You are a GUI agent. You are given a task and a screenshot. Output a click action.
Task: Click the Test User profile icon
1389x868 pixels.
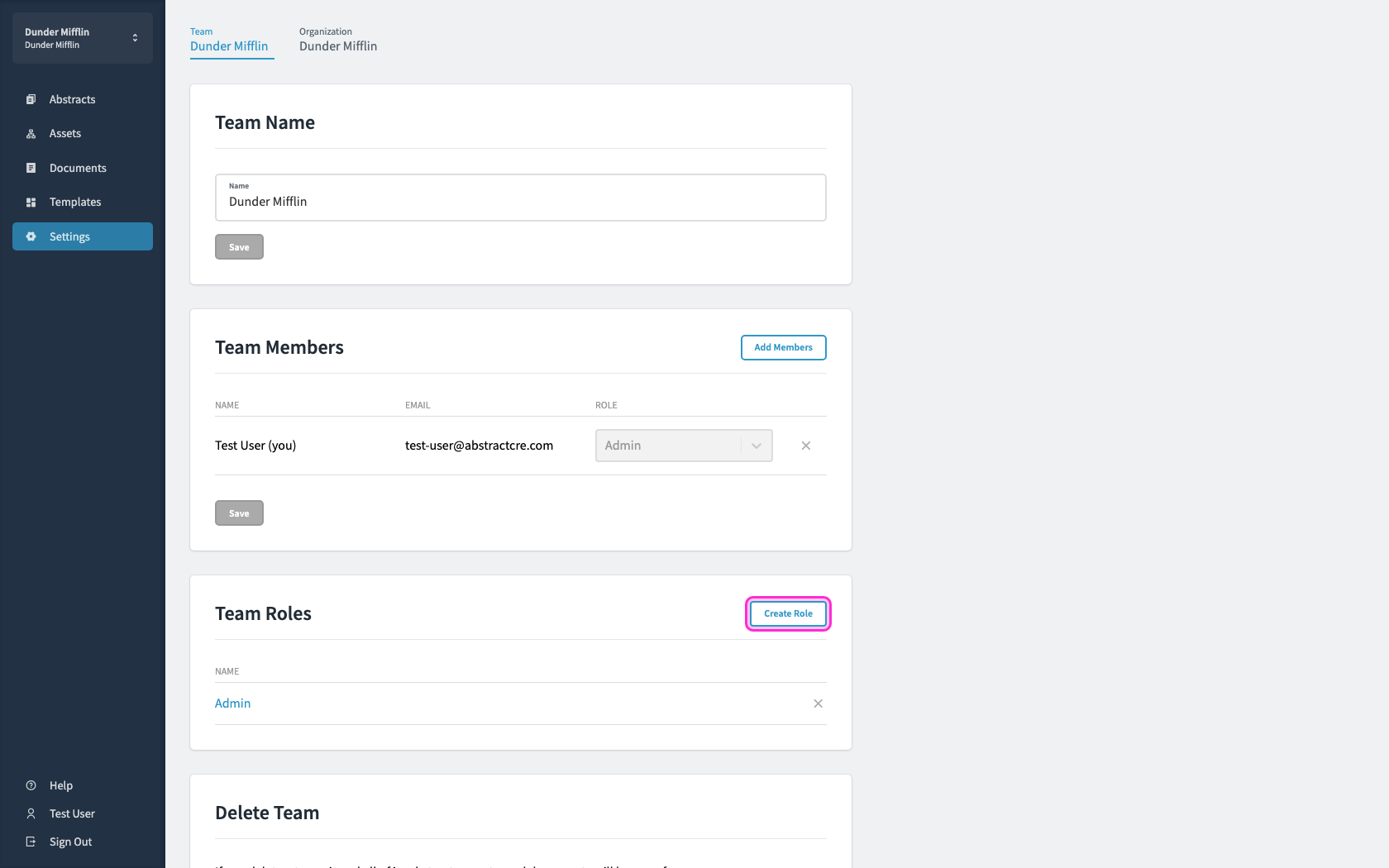pyautogui.click(x=31, y=813)
